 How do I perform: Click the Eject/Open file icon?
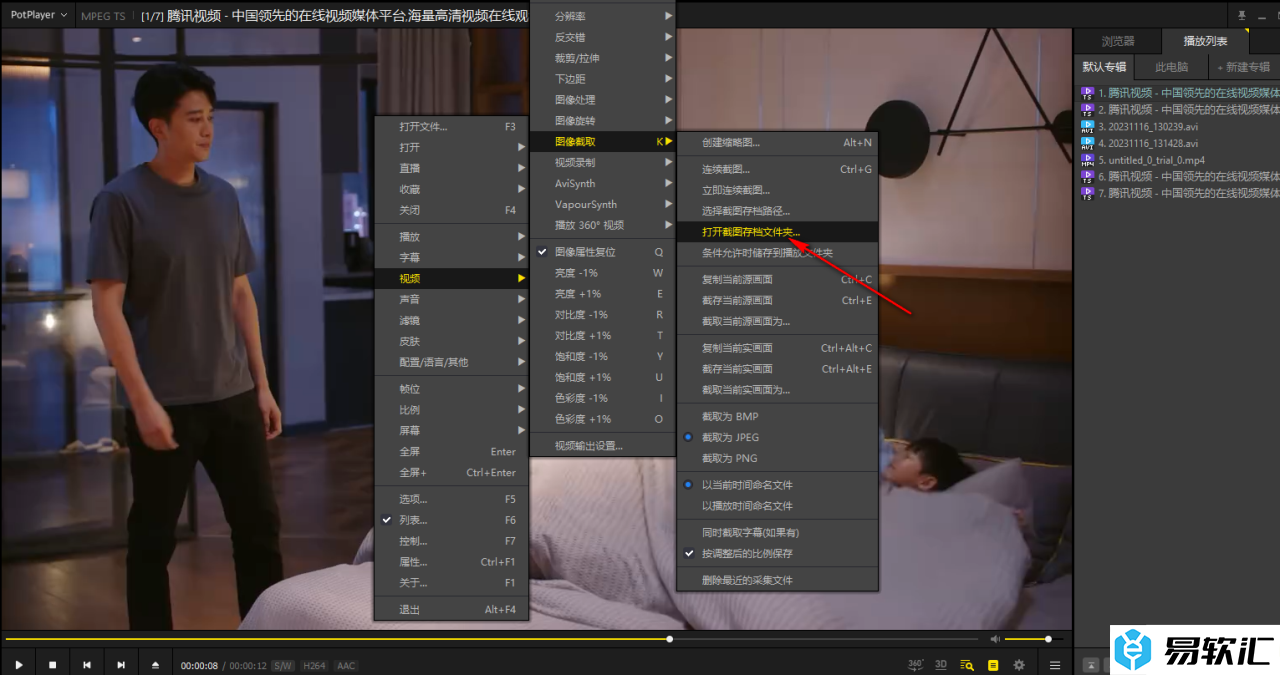[x=155, y=665]
